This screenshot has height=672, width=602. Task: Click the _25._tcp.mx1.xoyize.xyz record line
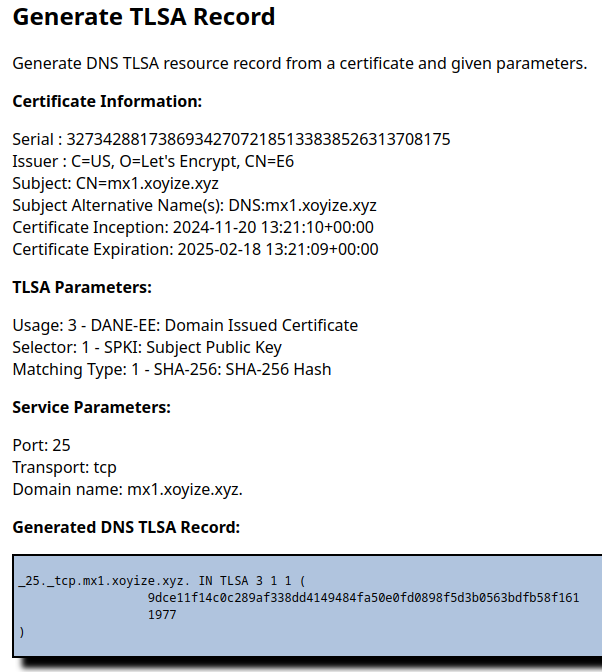pyautogui.click(x=161, y=581)
